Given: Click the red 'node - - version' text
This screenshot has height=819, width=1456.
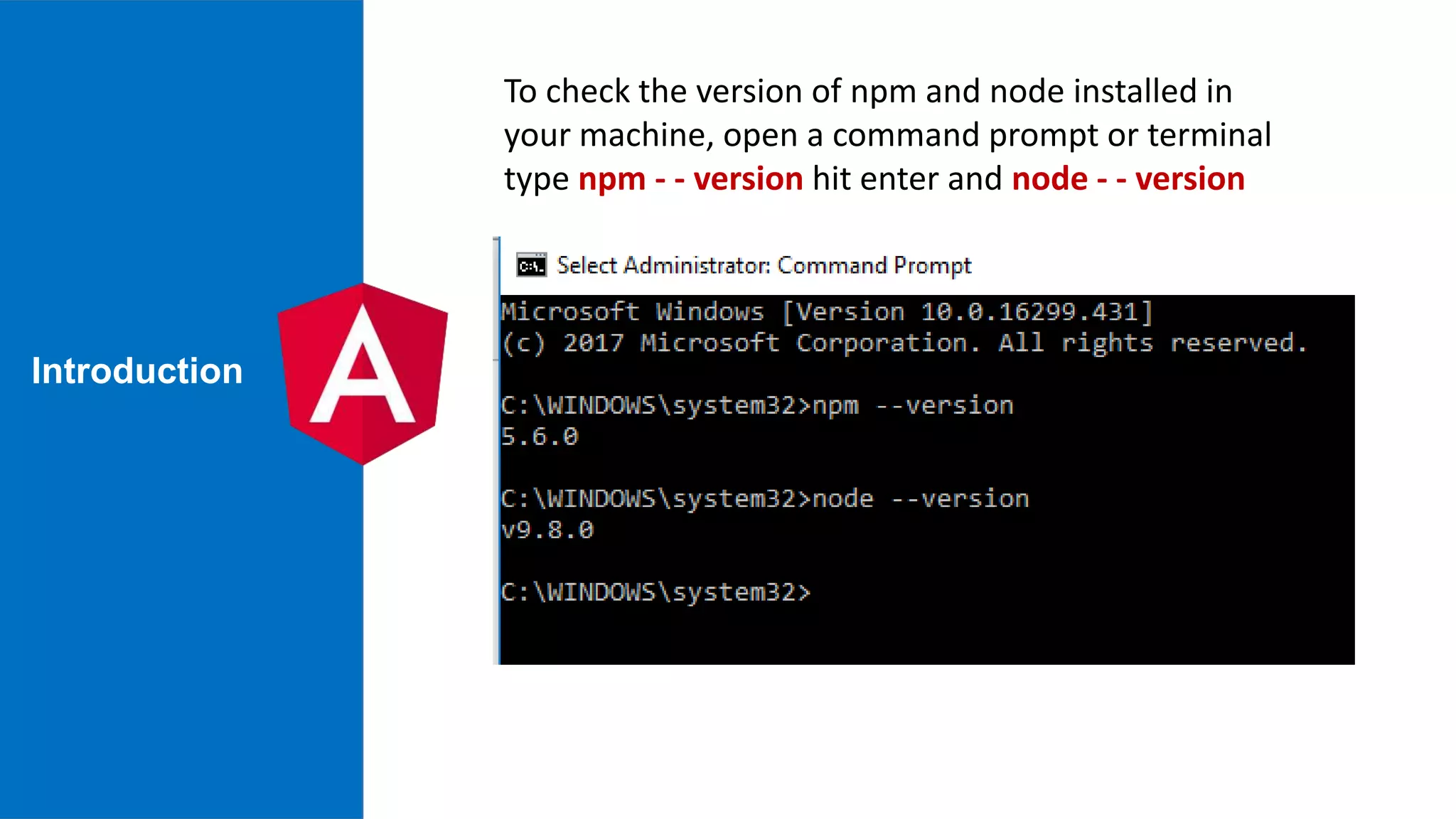Looking at the screenshot, I should tap(1128, 178).
